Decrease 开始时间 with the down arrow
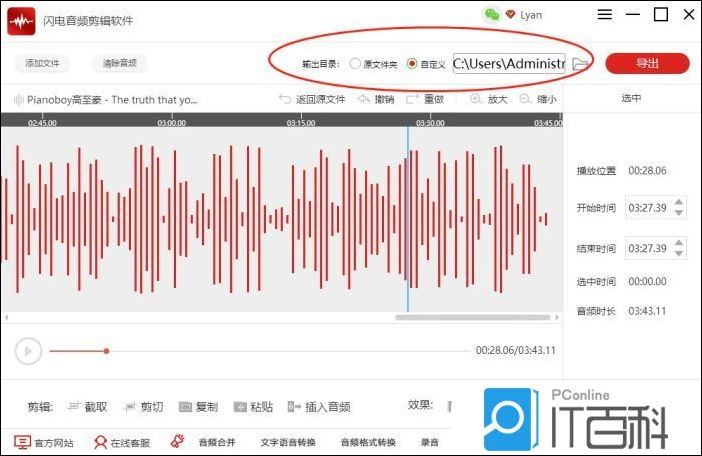Viewport: 702px width, 456px height. click(x=679, y=213)
